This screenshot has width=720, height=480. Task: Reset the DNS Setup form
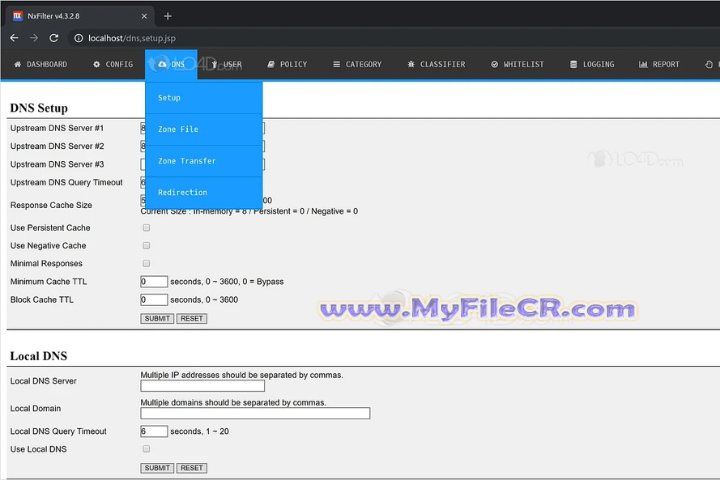[x=191, y=319]
